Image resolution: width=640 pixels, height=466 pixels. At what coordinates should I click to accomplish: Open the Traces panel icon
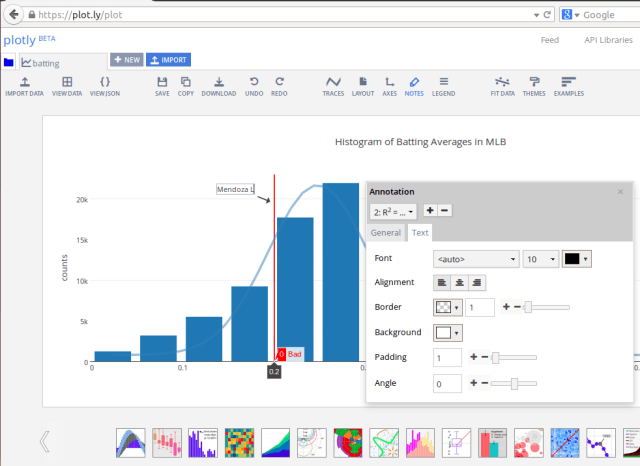333,82
